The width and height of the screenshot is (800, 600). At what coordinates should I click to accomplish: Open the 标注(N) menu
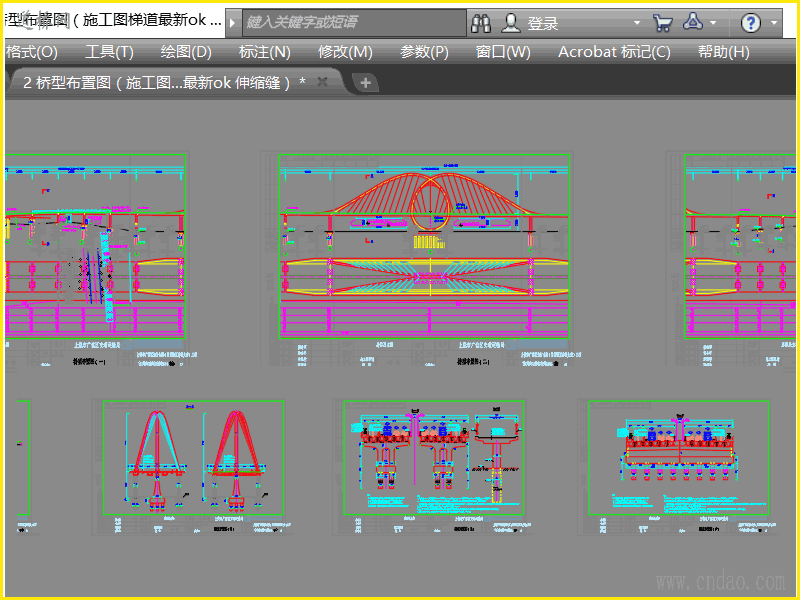265,52
